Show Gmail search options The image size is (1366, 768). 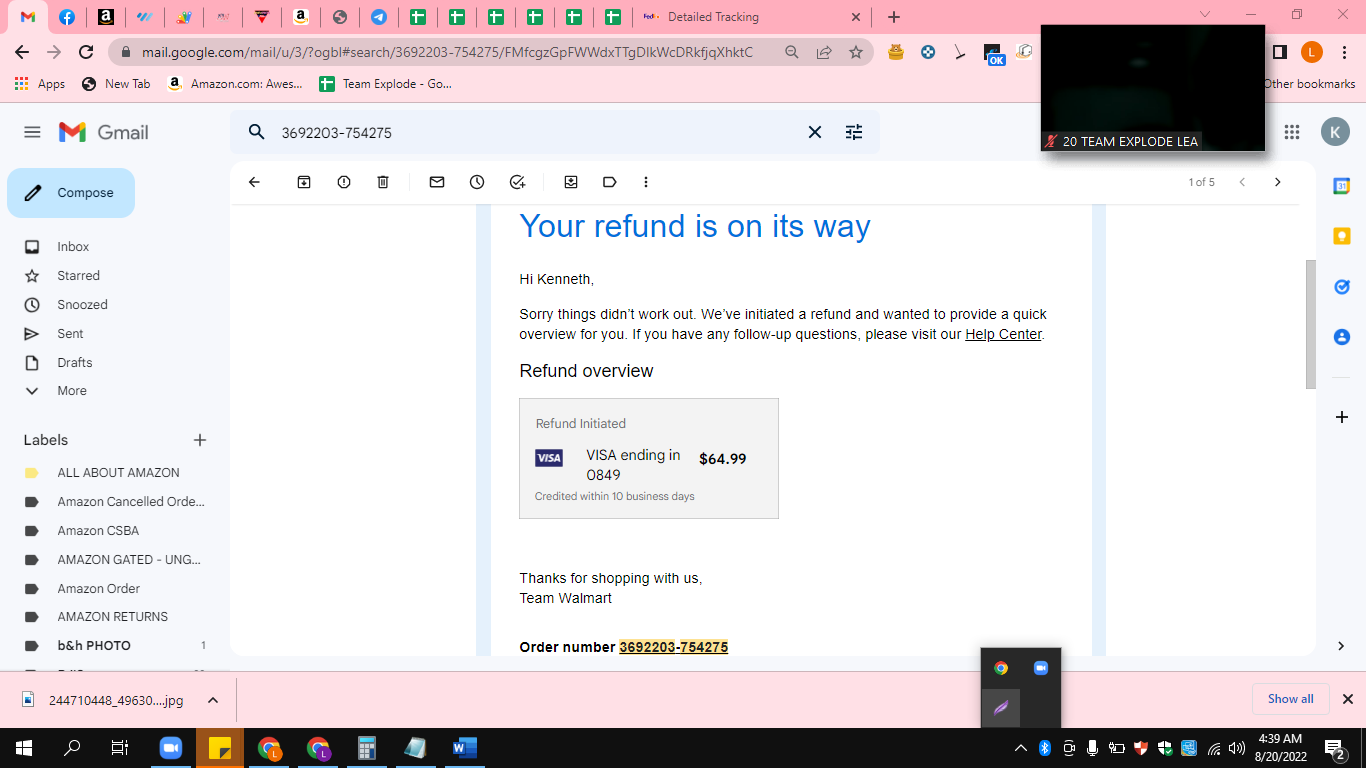854,132
